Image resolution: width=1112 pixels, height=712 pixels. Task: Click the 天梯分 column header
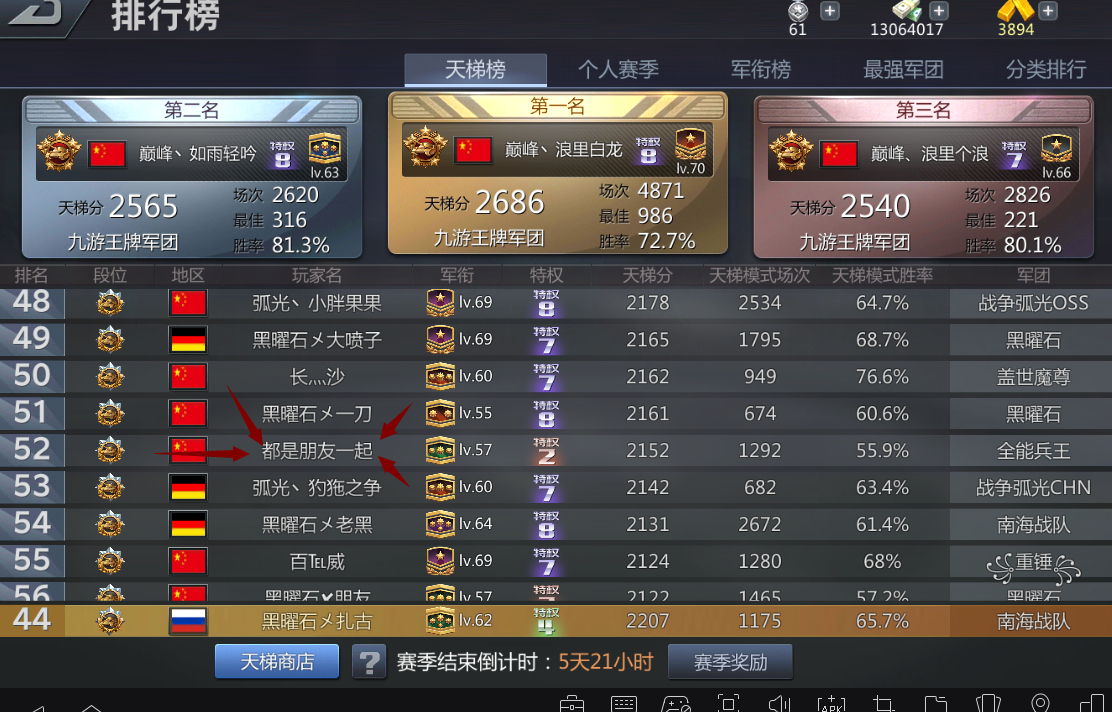coord(646,275)
